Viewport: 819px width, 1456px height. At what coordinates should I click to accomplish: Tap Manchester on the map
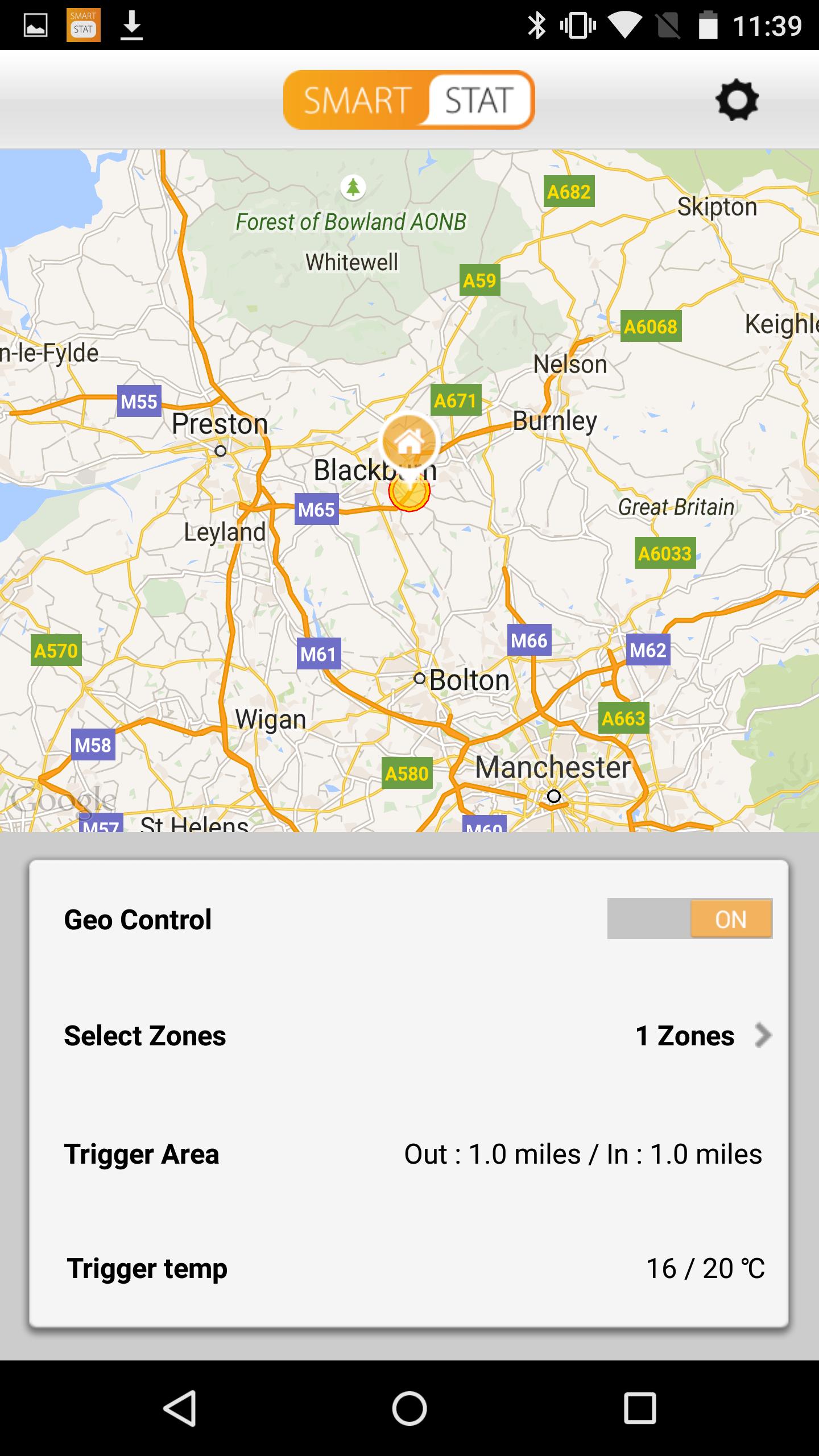pos(552,767)
